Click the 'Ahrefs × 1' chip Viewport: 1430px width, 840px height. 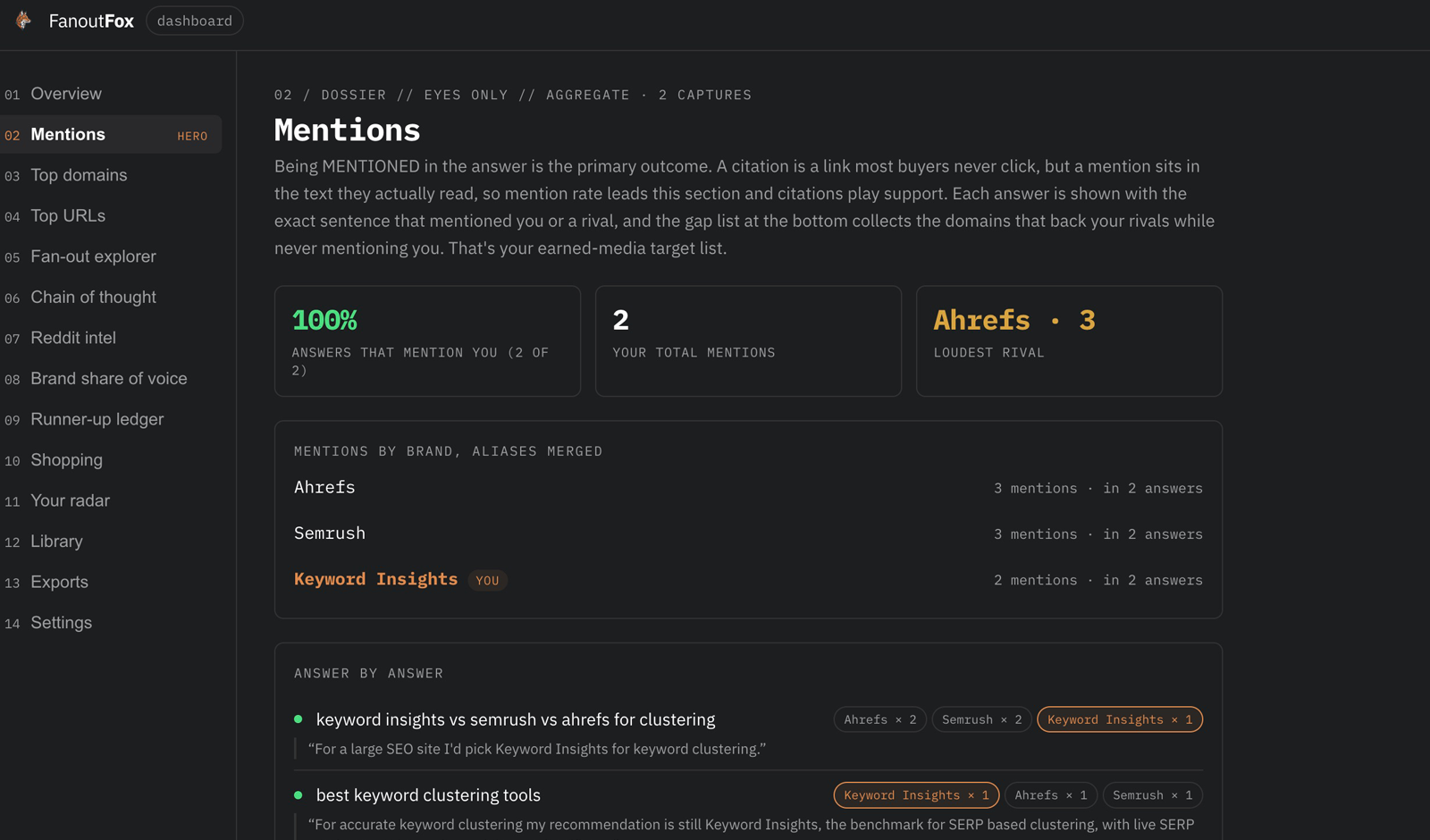click(x=1051, y=795)
